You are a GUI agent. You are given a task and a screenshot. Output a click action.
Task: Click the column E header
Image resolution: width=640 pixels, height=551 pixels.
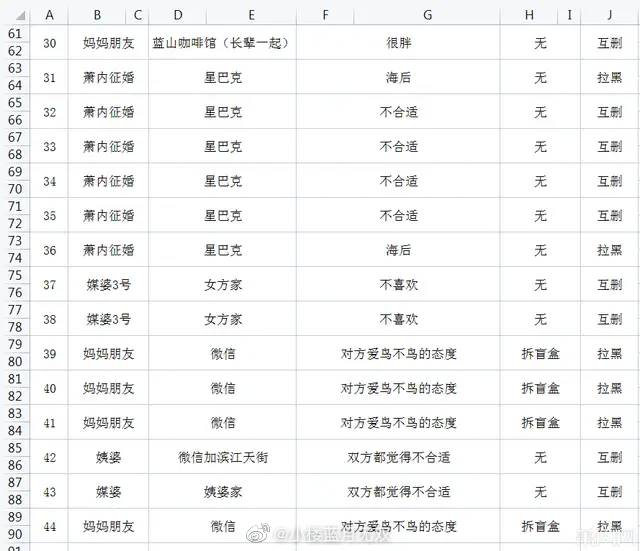[251, 15]
